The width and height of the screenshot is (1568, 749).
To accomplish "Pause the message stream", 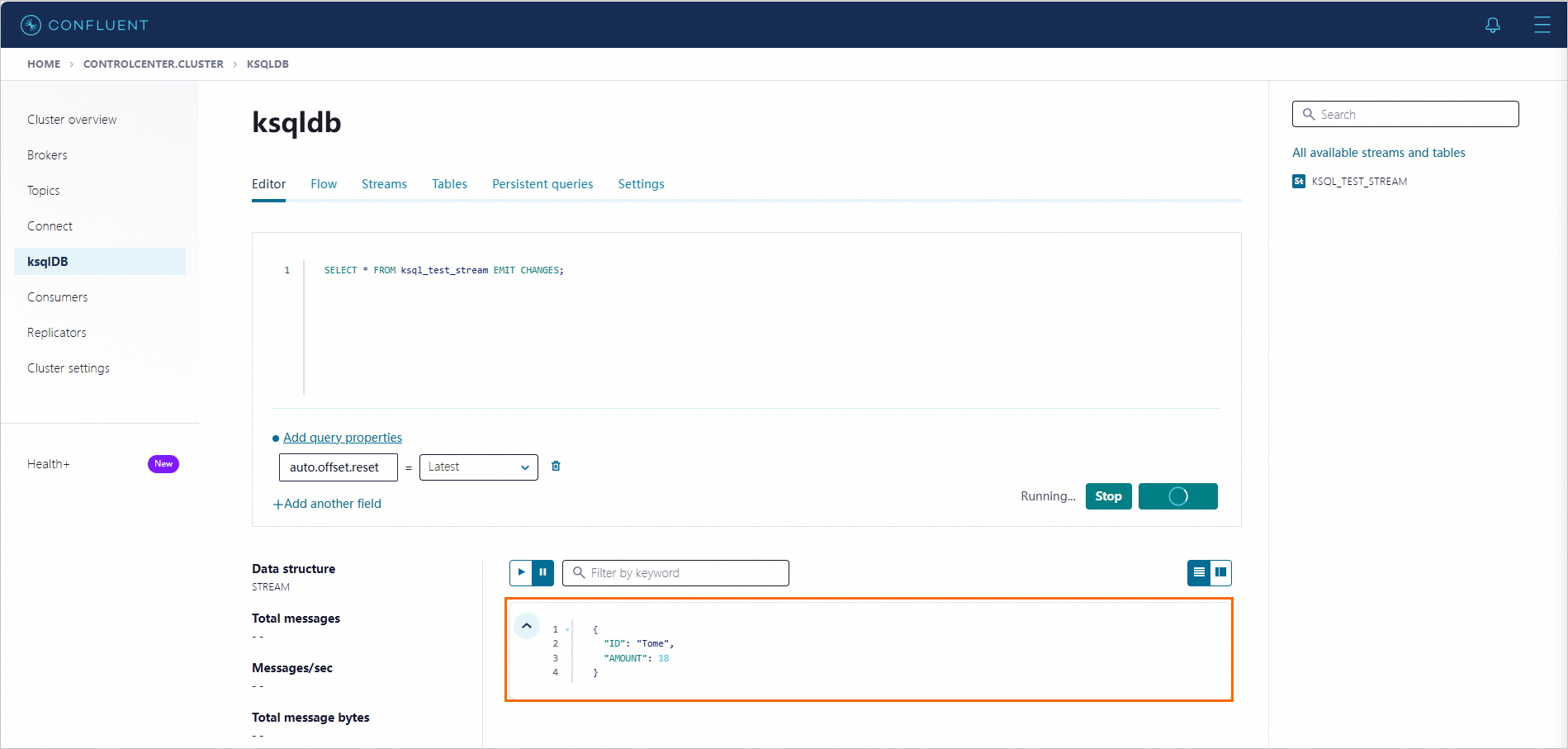I will [x=543, y=572].
